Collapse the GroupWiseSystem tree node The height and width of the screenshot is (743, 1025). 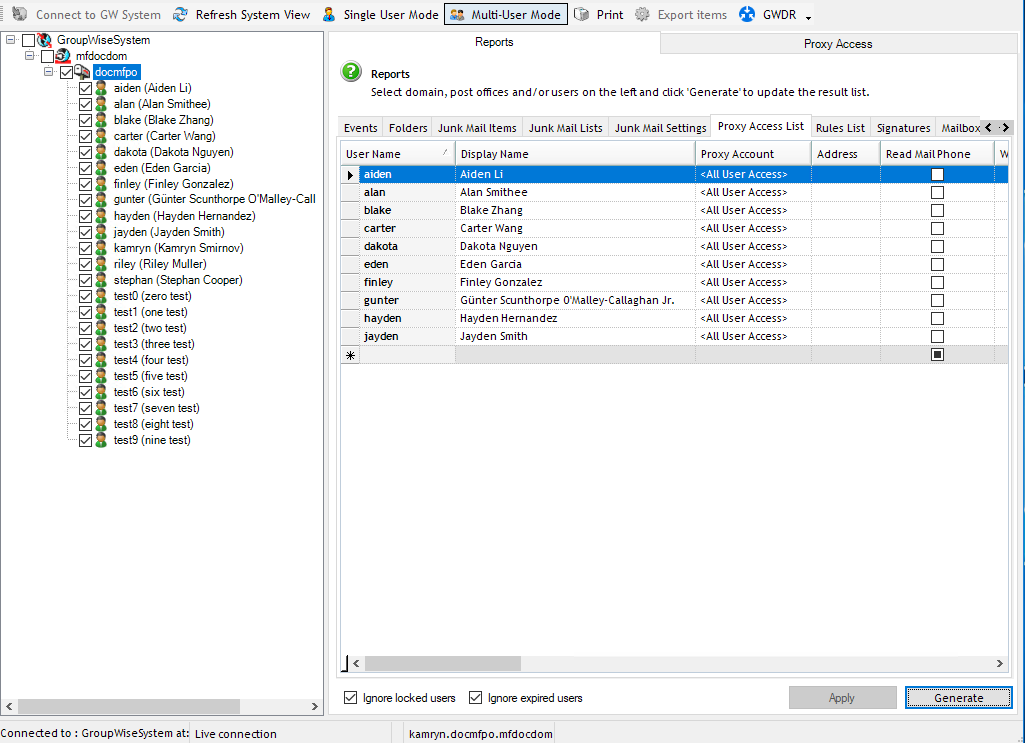[x=10, y=40]
